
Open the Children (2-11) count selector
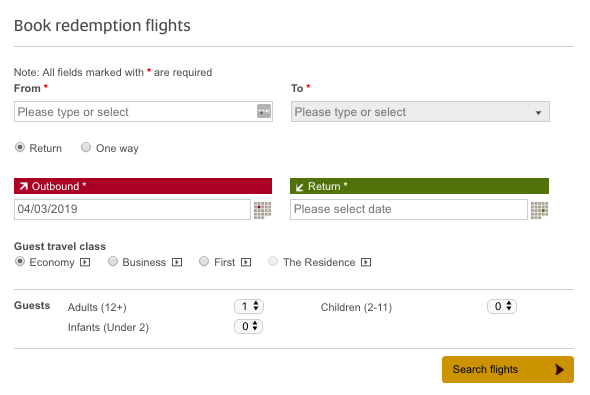coord(502,306)
